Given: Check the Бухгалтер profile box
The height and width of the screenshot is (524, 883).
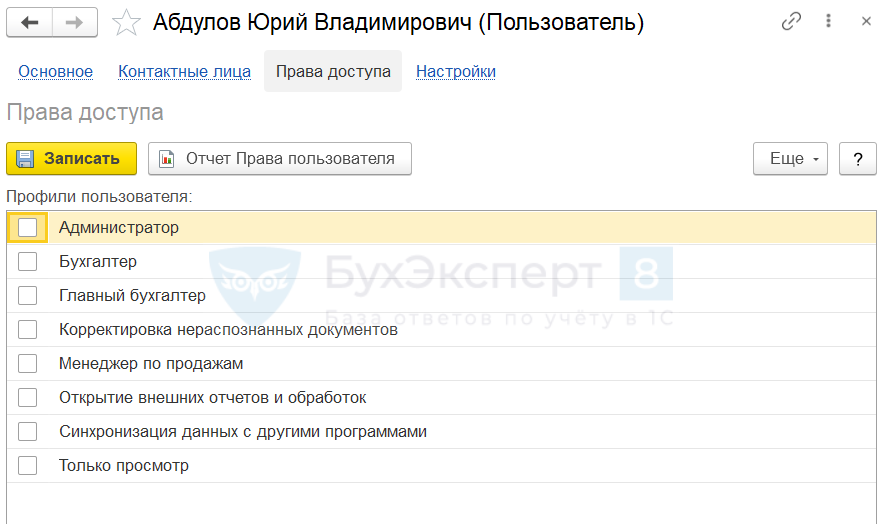Looking at the screenshot, I should point(27,262).
